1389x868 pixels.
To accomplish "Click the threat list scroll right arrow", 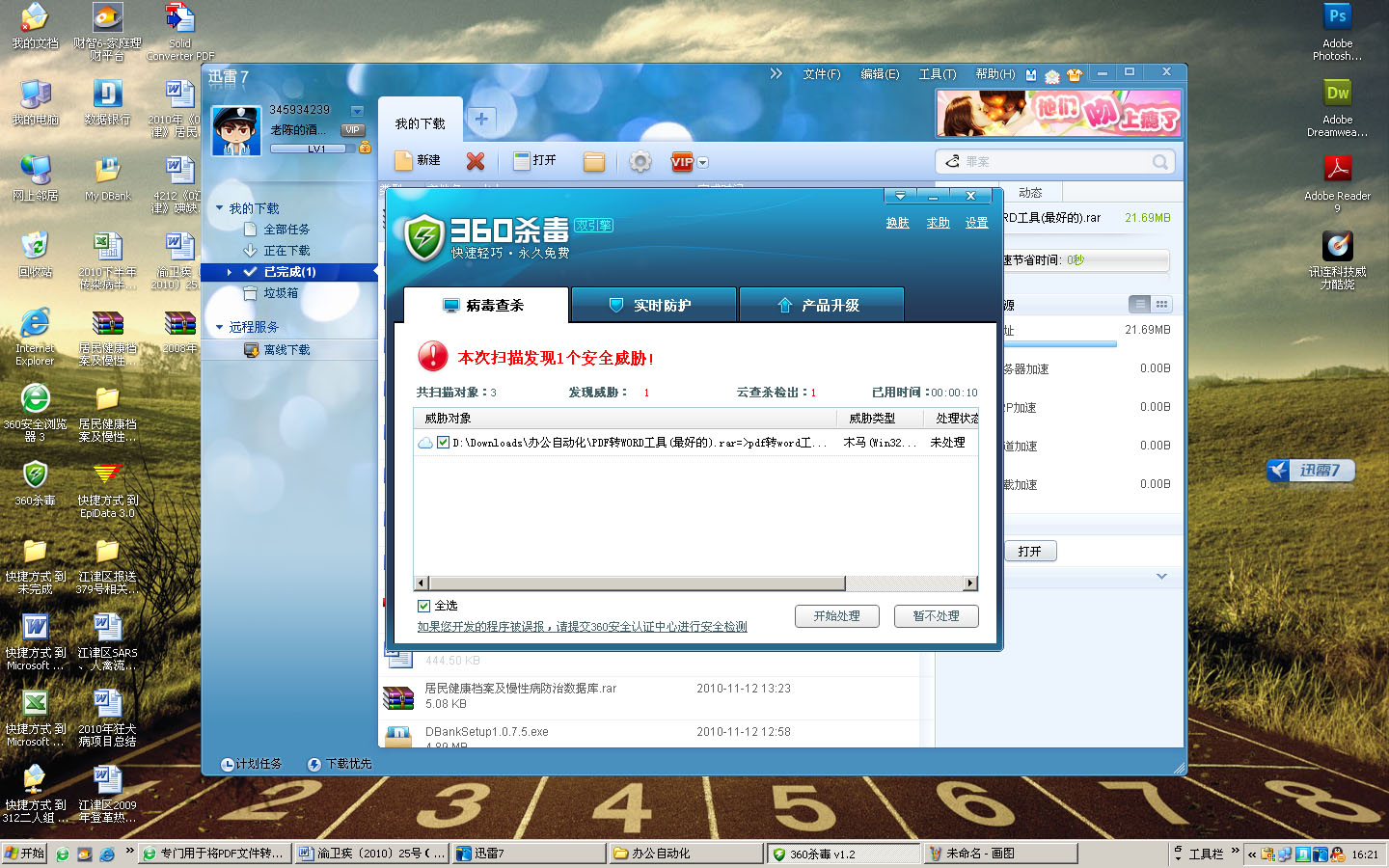I will [970, 583].
